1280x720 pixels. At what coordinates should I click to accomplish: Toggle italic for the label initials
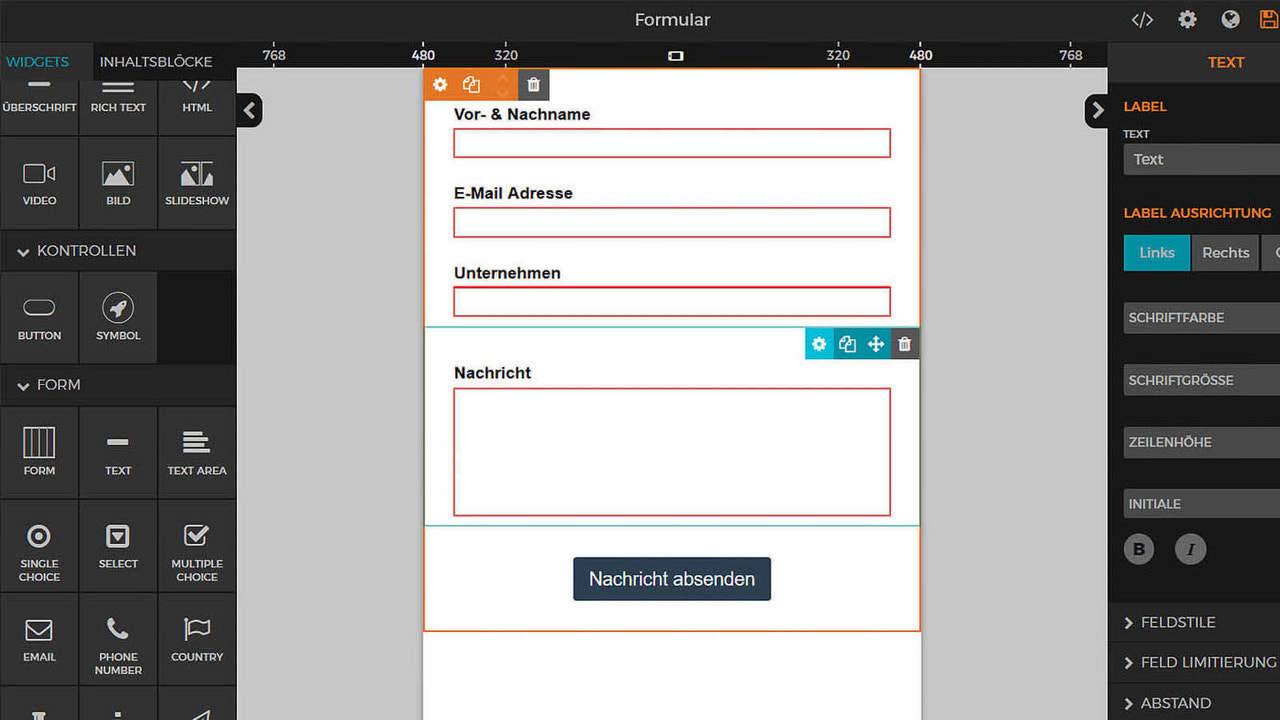[1190, 548]
